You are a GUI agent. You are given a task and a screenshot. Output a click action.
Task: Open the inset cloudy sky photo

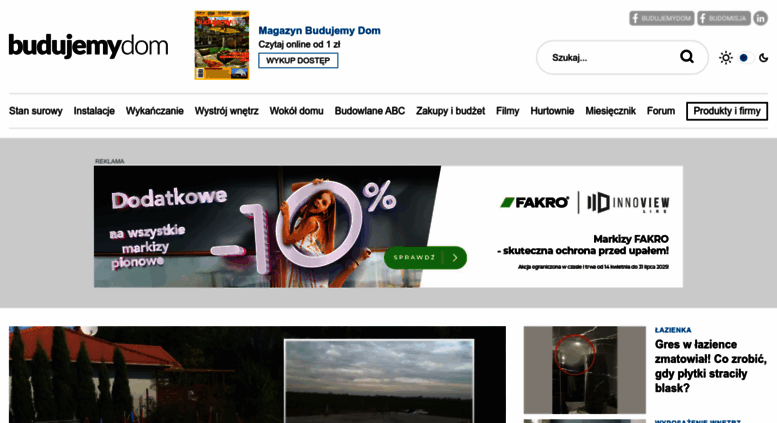[x=379, y=381]
